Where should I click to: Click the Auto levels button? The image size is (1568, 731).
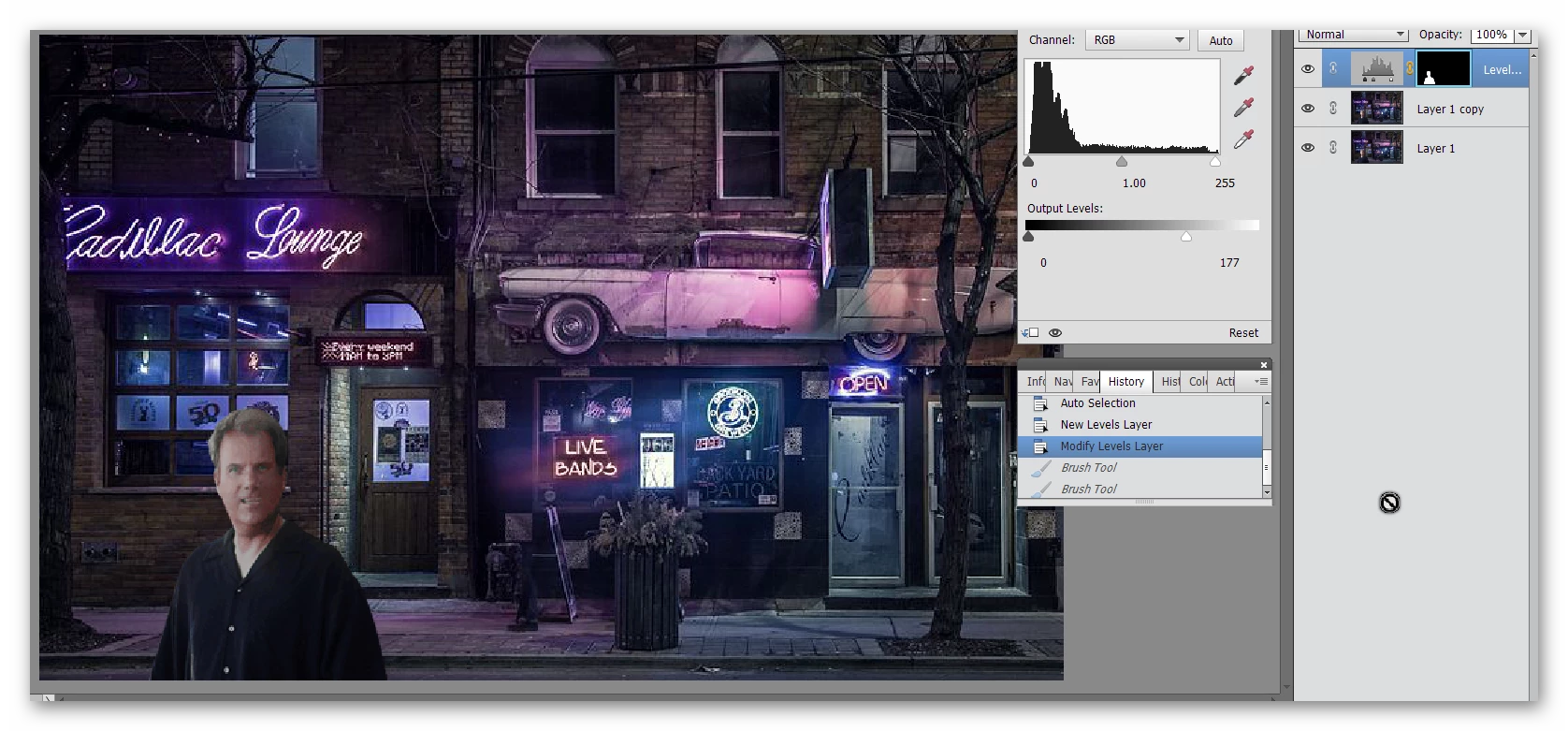point(1221,40)
